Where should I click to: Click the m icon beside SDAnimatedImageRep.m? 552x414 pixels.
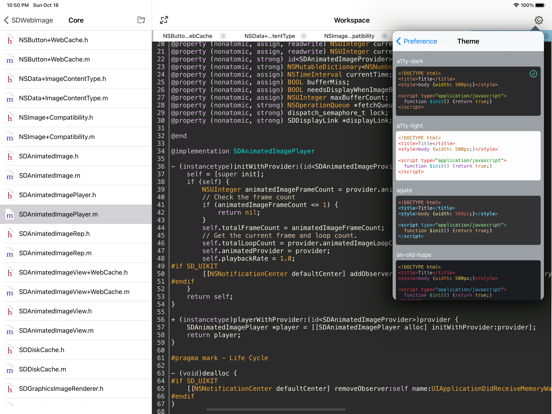point(10,253)
